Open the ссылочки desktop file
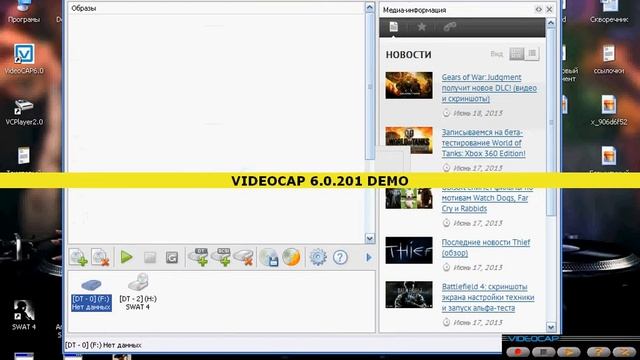 pyautogui.click(x=609, y=60)
